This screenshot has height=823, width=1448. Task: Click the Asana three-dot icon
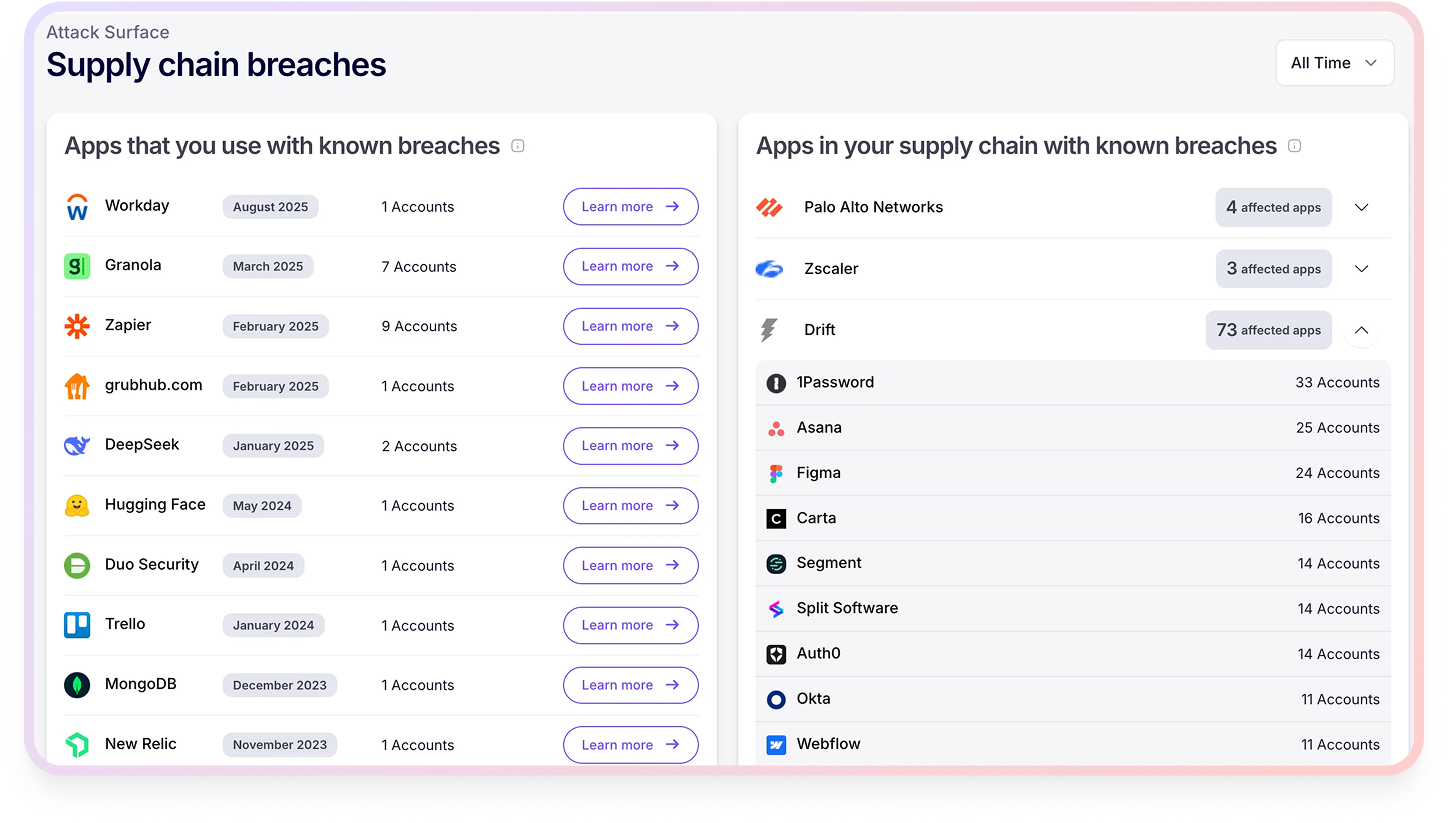point(776,428)
